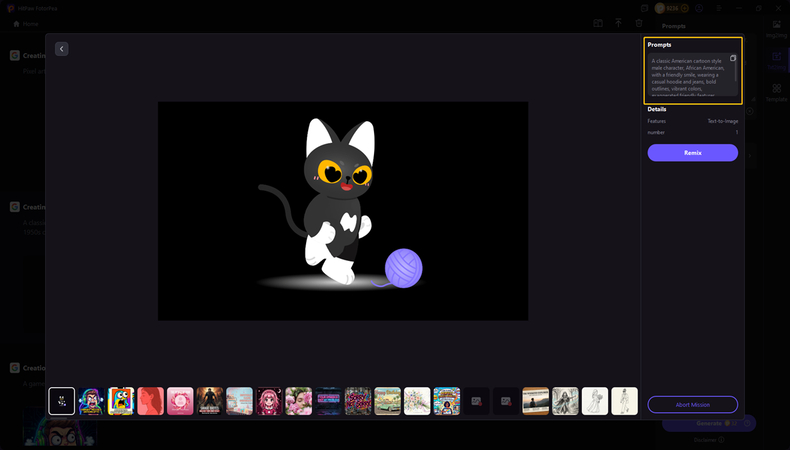Open the pink-haired anime girl thumbnail
The height and width of the screenshot is (450, 790).
[x=269, y=401]
